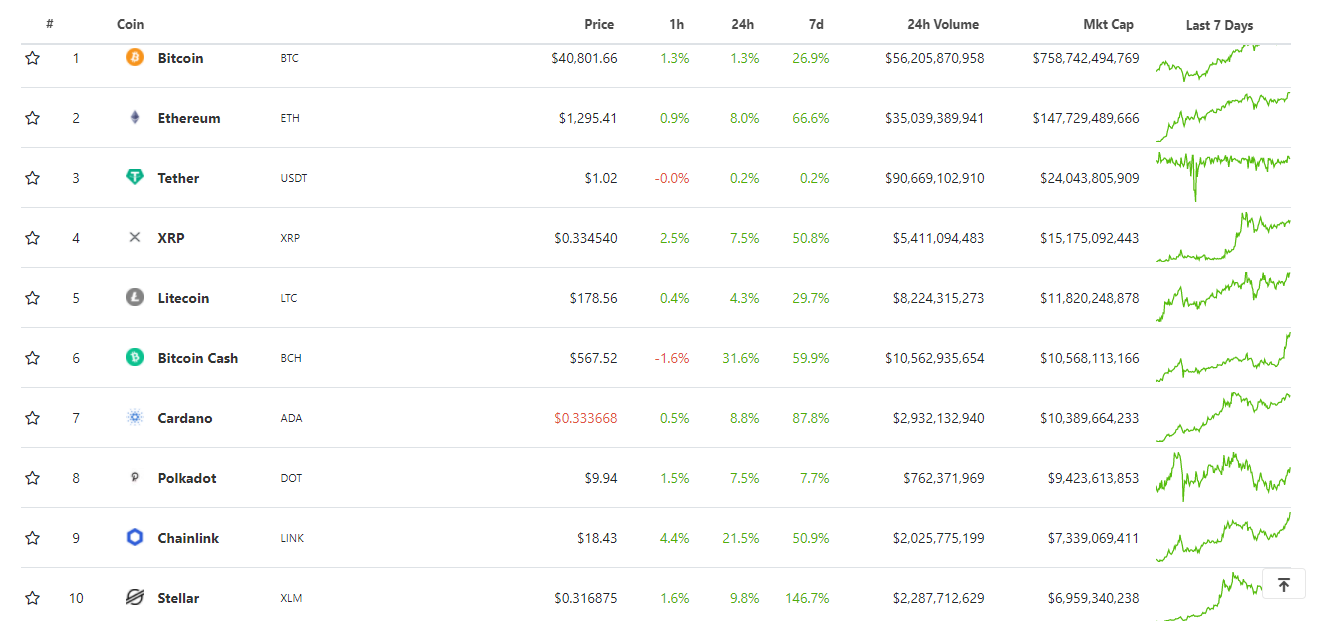The image size is (1328, 621).
Task: Open the Polkadot coin name link
Action: click(x=185, y=478)
